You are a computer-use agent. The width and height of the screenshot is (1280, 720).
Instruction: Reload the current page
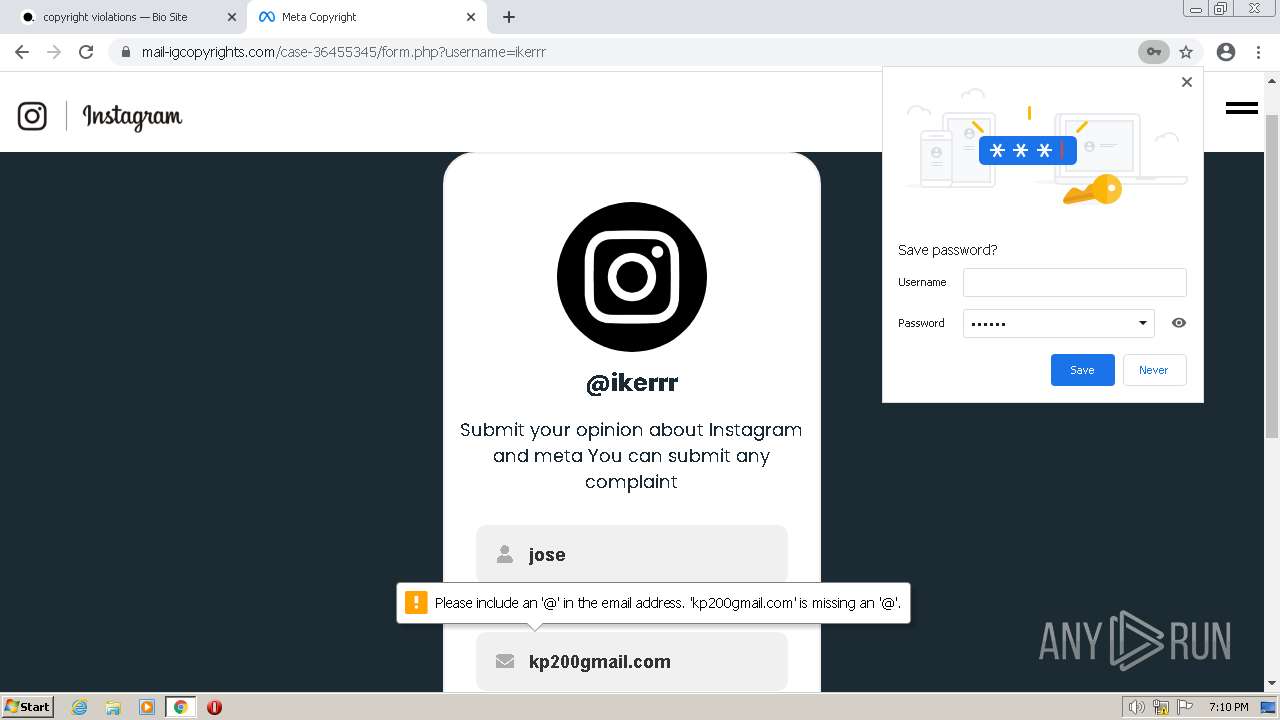pyautogui.click(x=86, y=52)
